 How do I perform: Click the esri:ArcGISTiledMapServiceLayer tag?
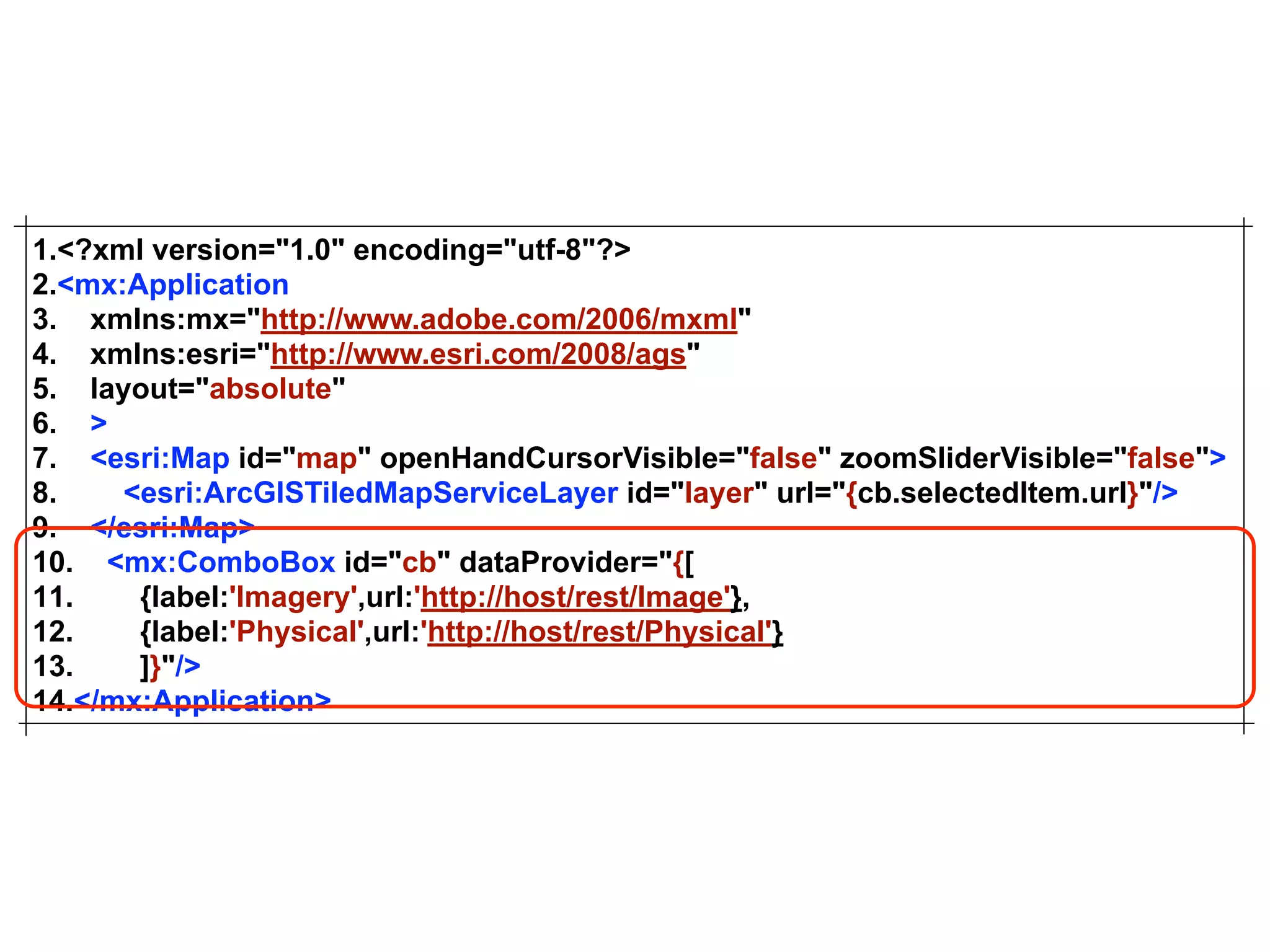(x=371, y=493)
